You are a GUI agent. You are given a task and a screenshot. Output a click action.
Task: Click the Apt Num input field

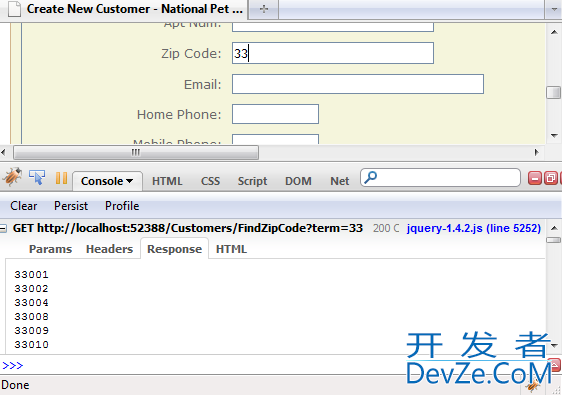pyautogui.click(x=333, y=27)
